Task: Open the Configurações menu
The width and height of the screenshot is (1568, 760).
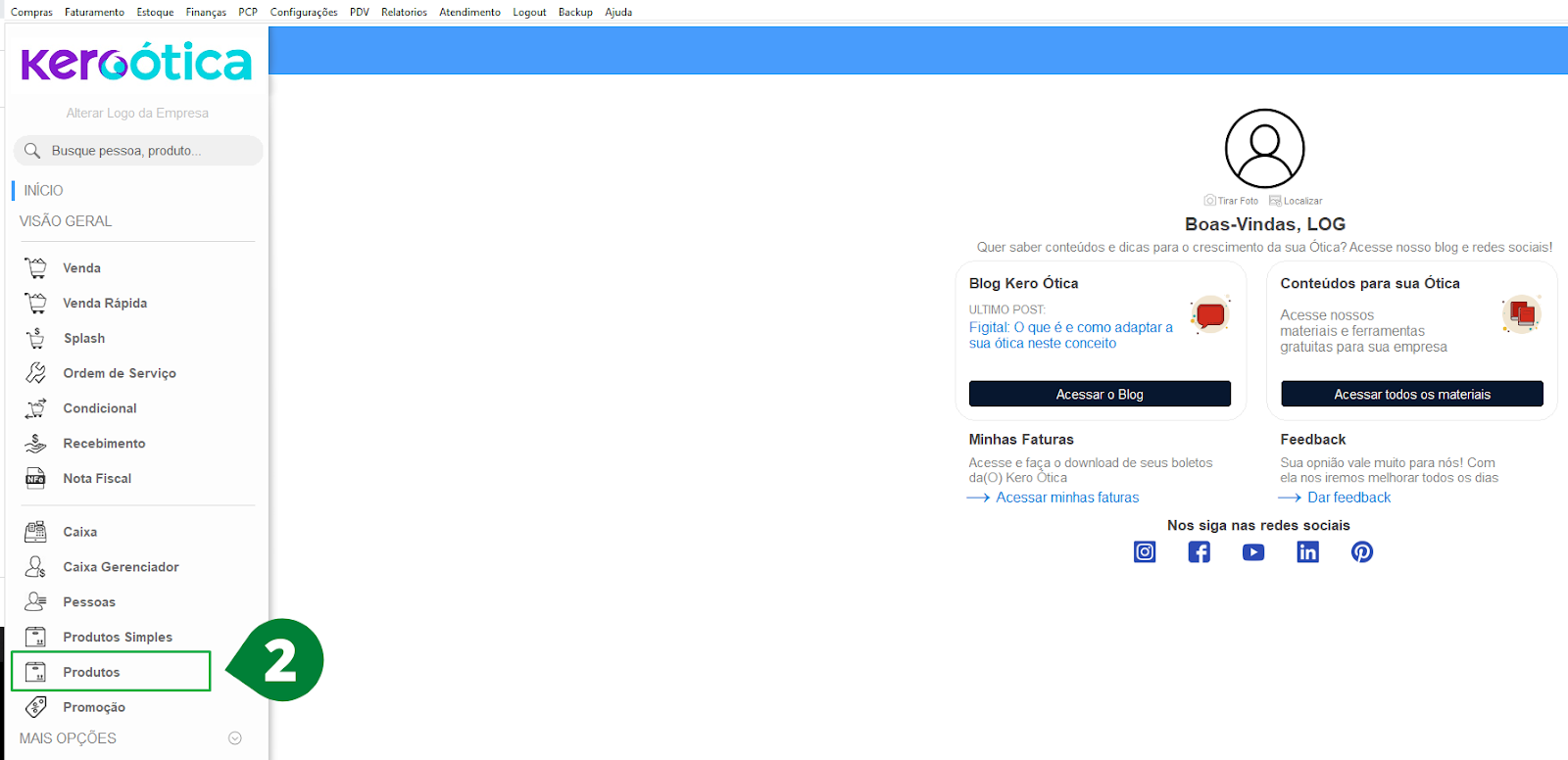Action: [x=304, y=12]
